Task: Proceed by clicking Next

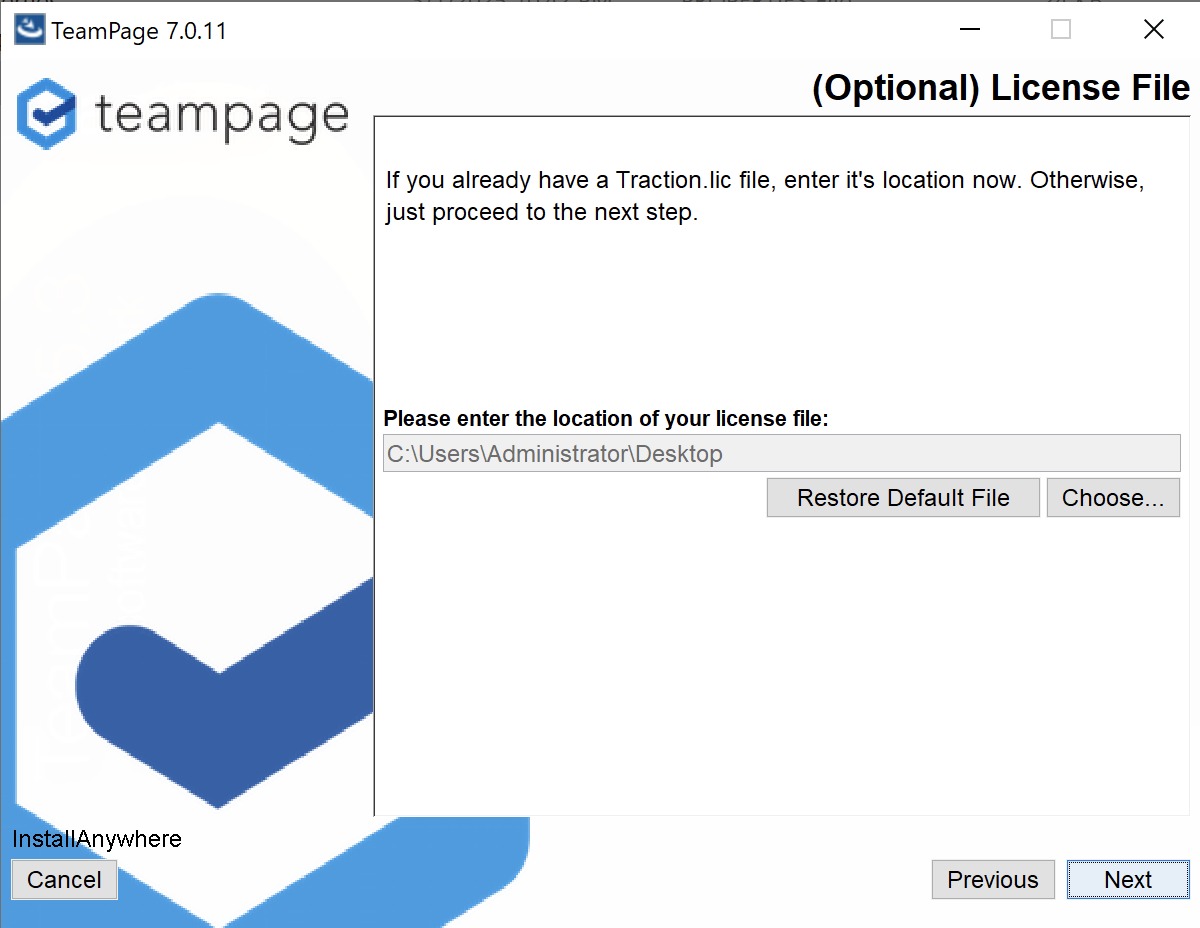Action: point(1128,880)
